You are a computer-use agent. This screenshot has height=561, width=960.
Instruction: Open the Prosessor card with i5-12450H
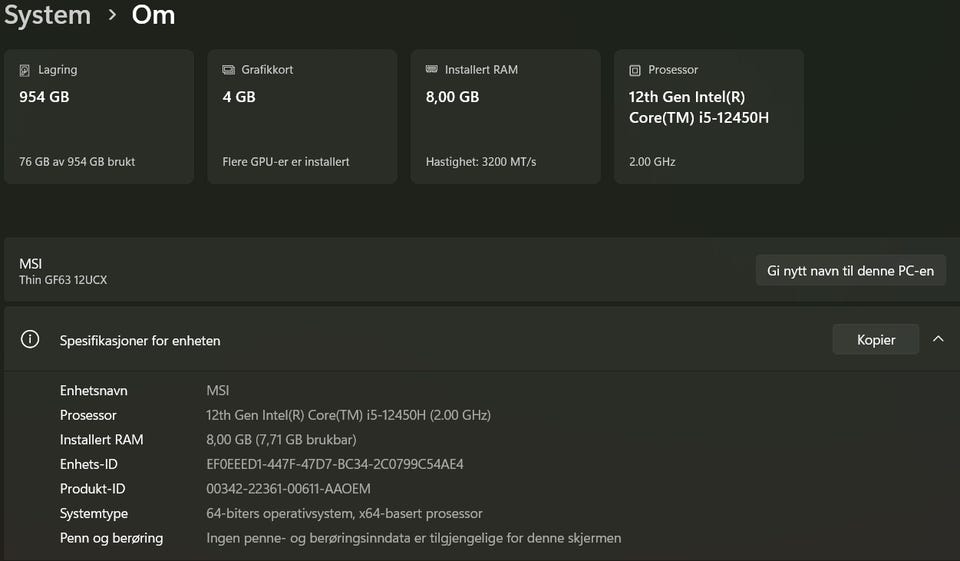(x=709, y=116)
